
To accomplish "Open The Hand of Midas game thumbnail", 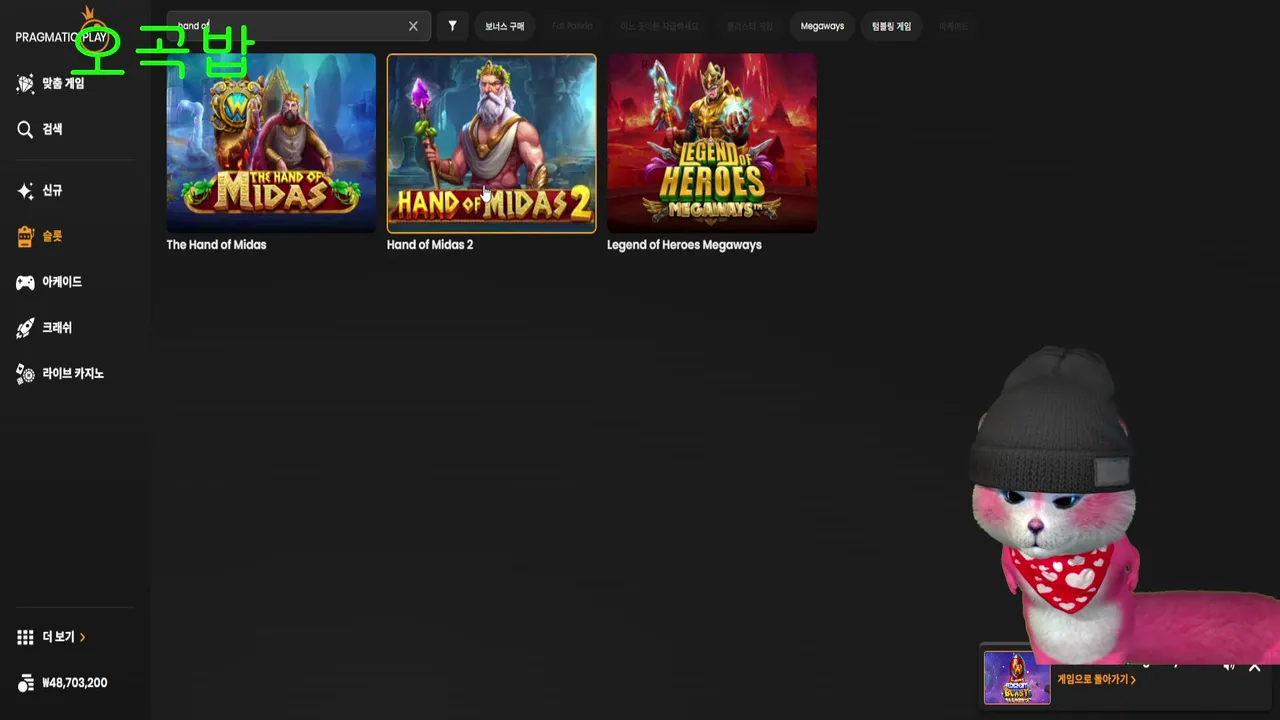I will (x=271, y=143).
